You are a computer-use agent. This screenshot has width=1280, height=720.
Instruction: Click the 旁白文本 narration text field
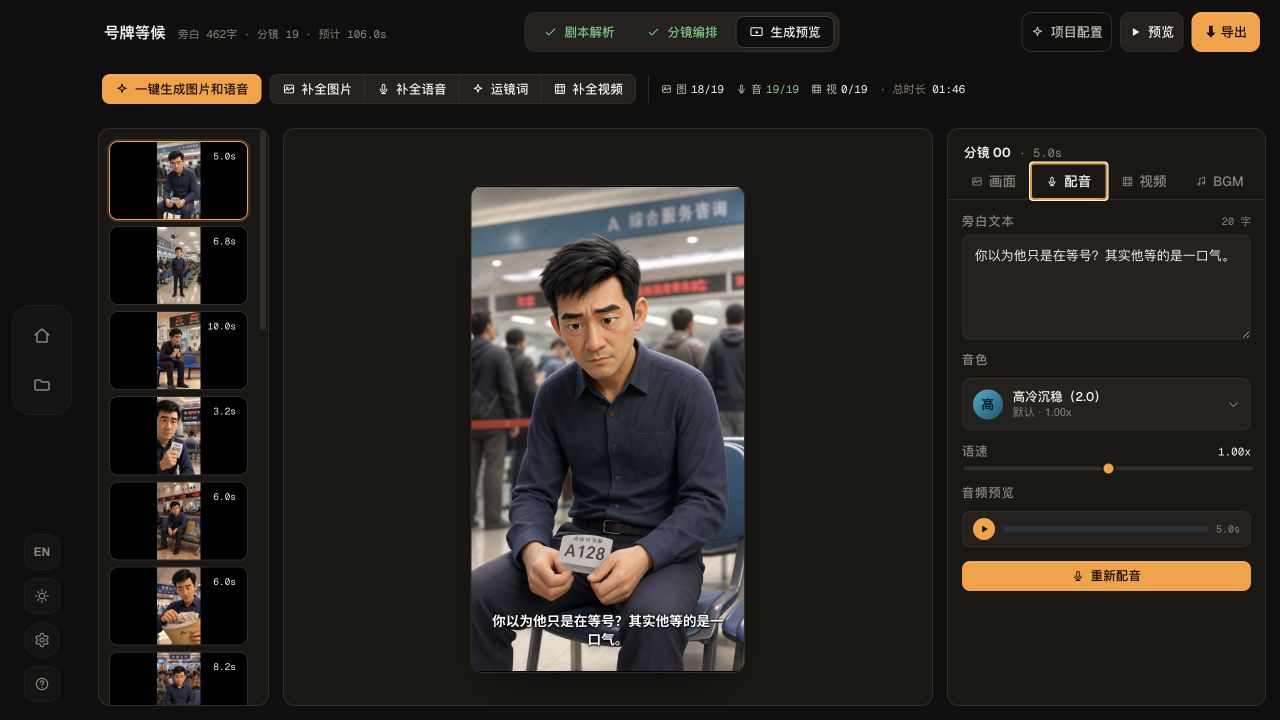(x=1106, y=287)
